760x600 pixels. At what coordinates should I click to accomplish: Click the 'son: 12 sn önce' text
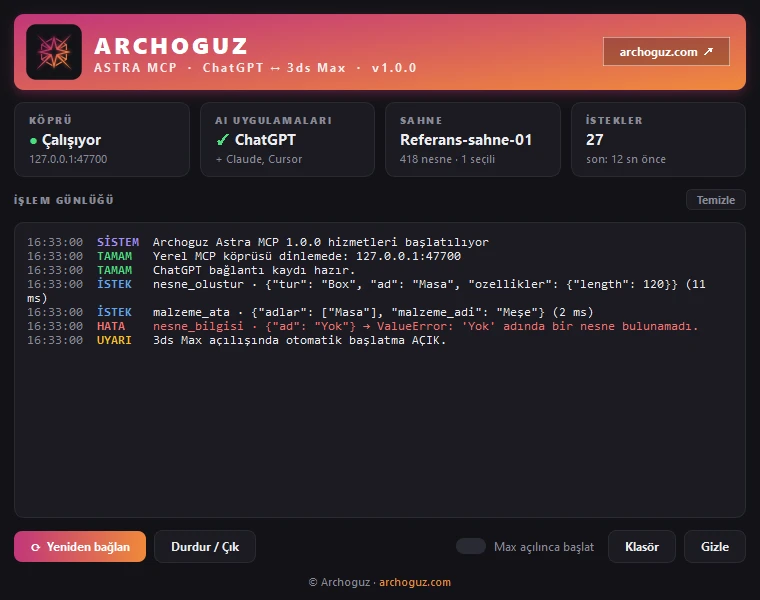click(x=626, y=159)
